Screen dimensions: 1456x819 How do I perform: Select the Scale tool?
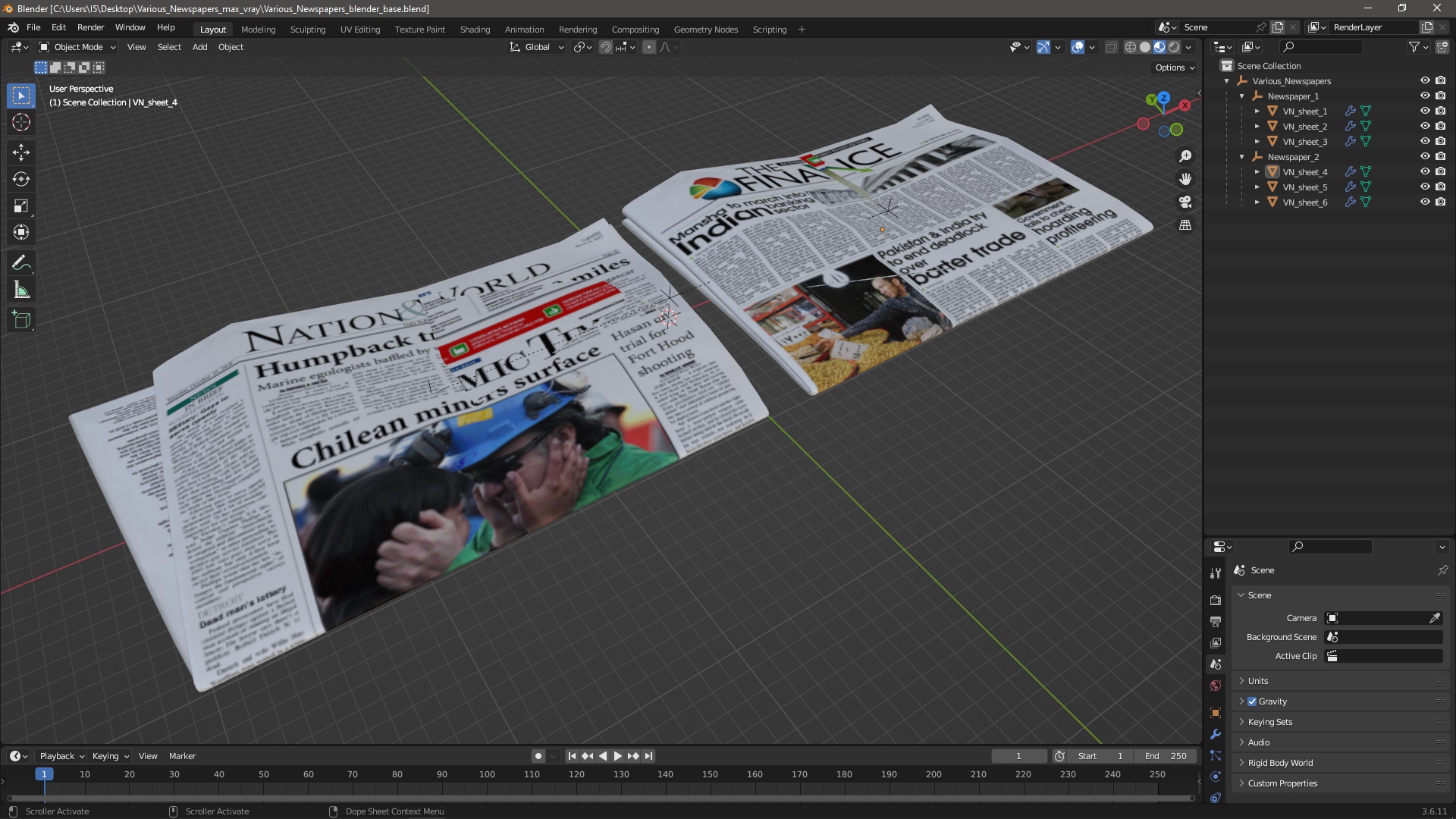point(21,206)
